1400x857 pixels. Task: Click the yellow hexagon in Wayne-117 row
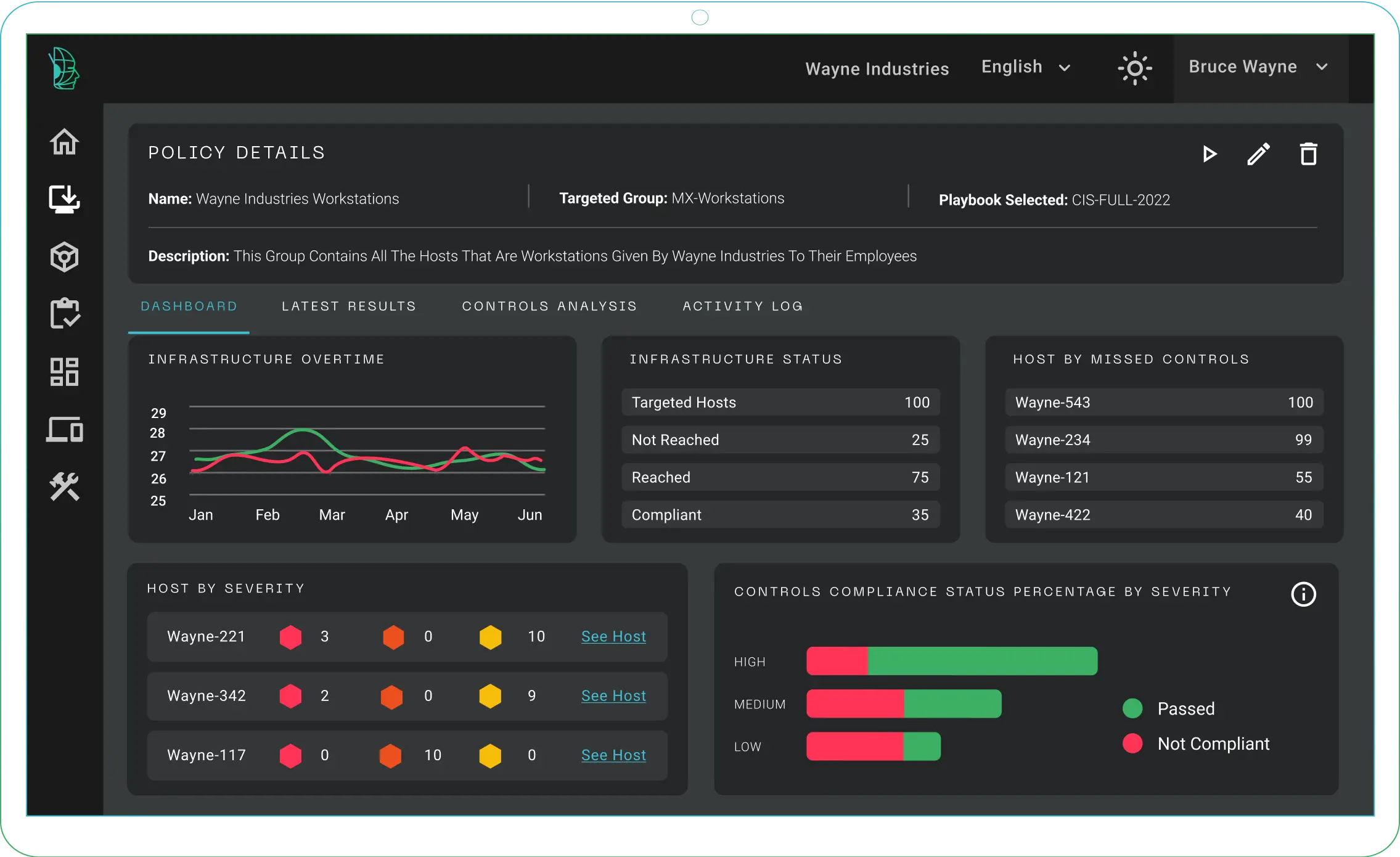point(490,756)
